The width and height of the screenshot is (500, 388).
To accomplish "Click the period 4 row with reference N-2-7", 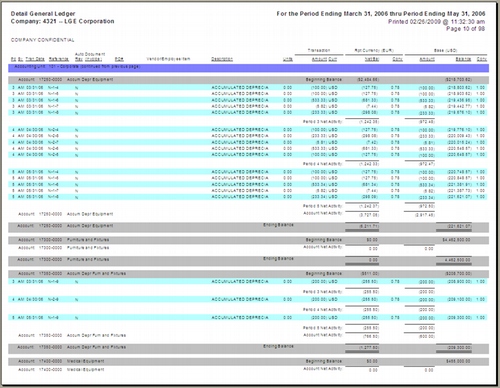I will [248, 142].
